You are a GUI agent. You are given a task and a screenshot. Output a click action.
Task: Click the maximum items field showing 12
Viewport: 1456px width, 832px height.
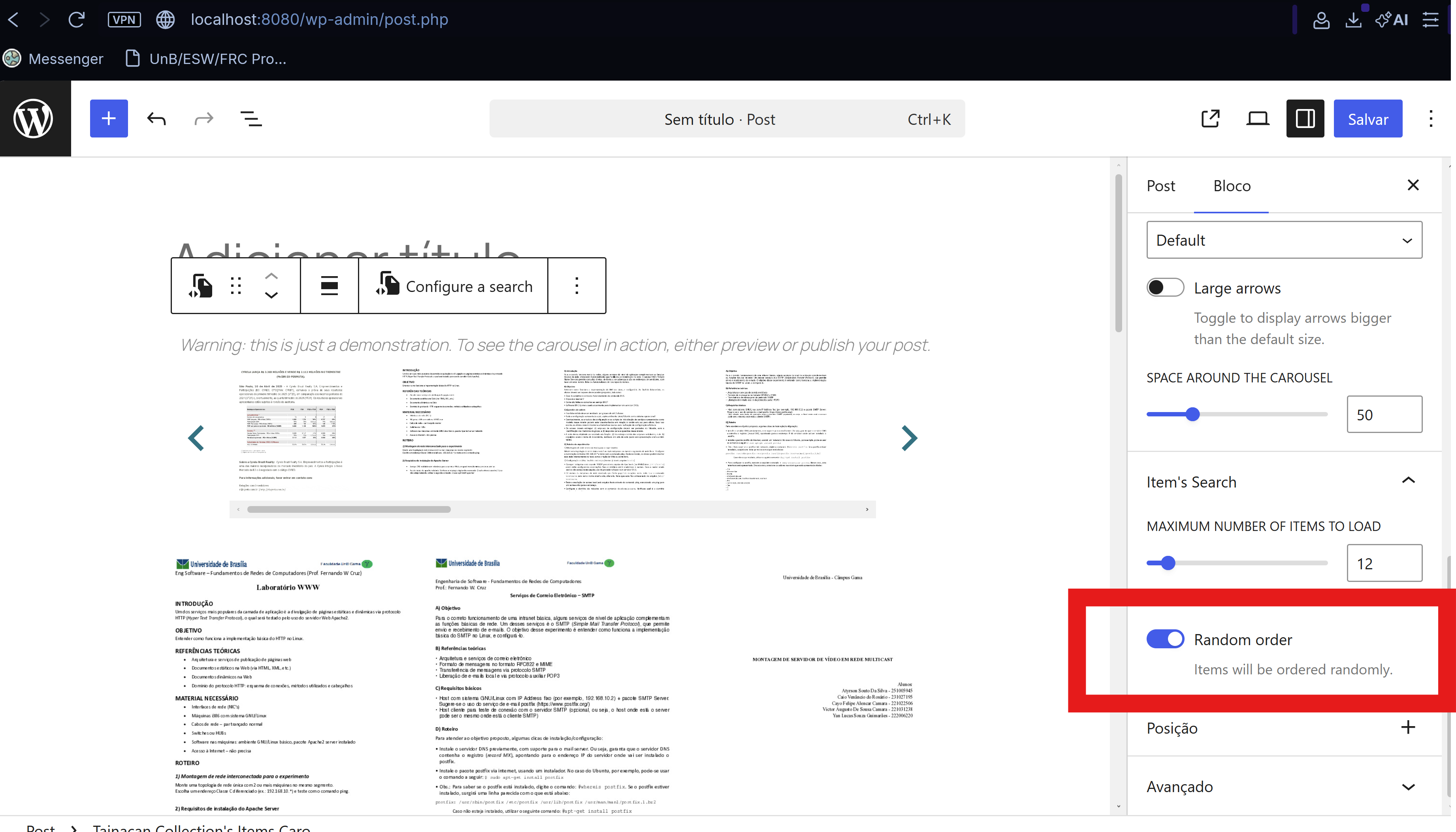pos(1384,563)
